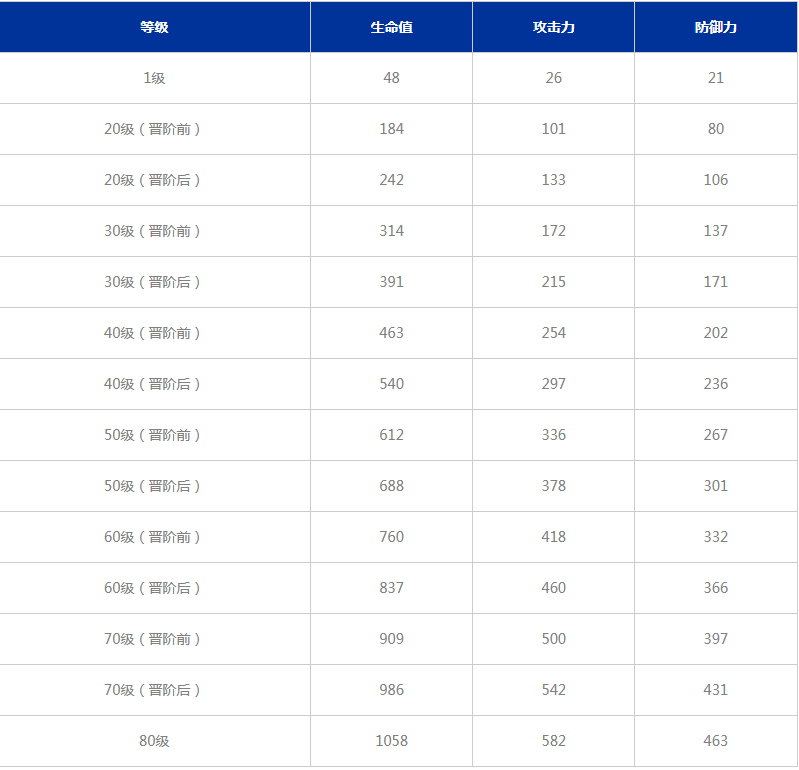799x770 pixels.
Task: Click defense value 301
Action: 715,486
